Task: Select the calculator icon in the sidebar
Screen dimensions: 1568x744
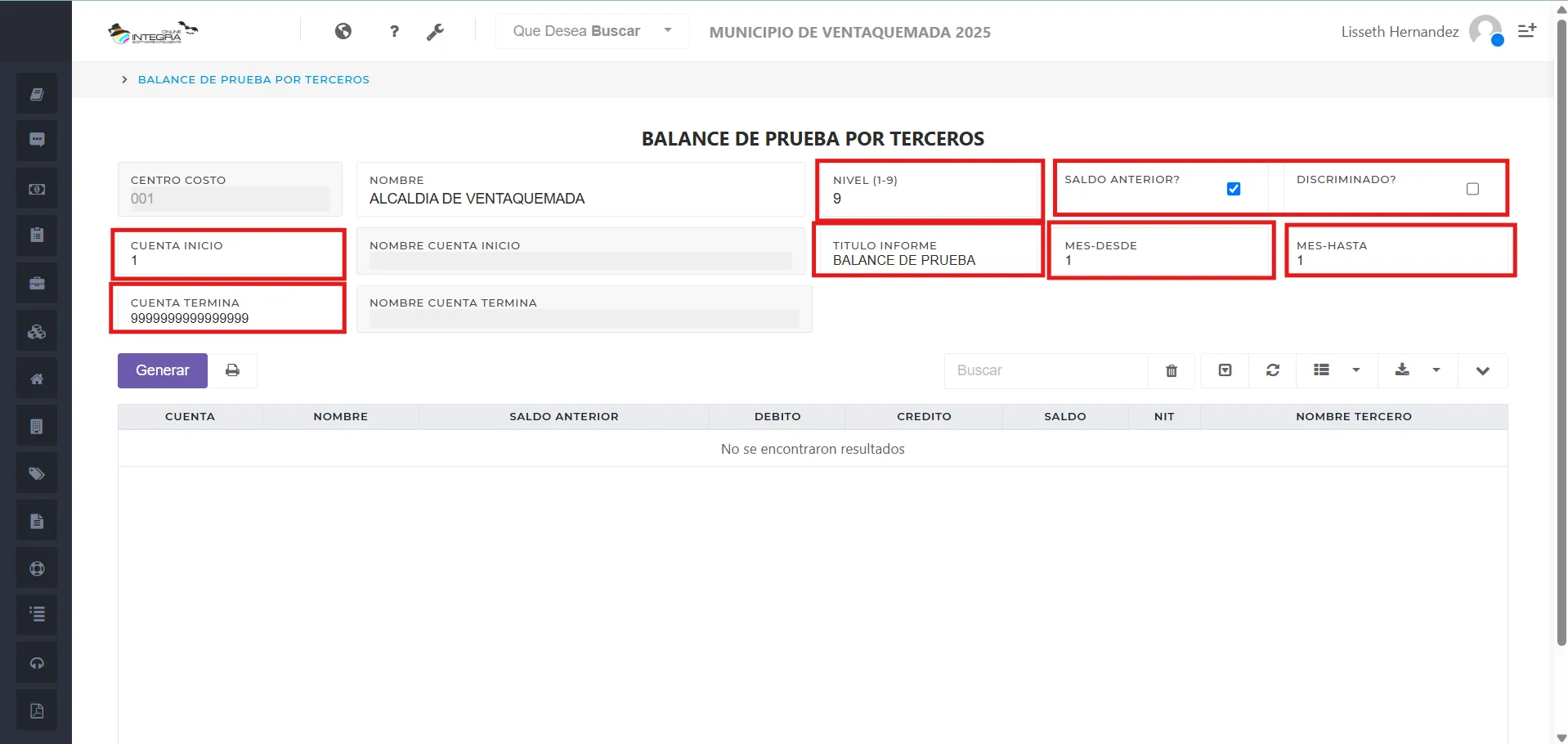Action: 36,425
